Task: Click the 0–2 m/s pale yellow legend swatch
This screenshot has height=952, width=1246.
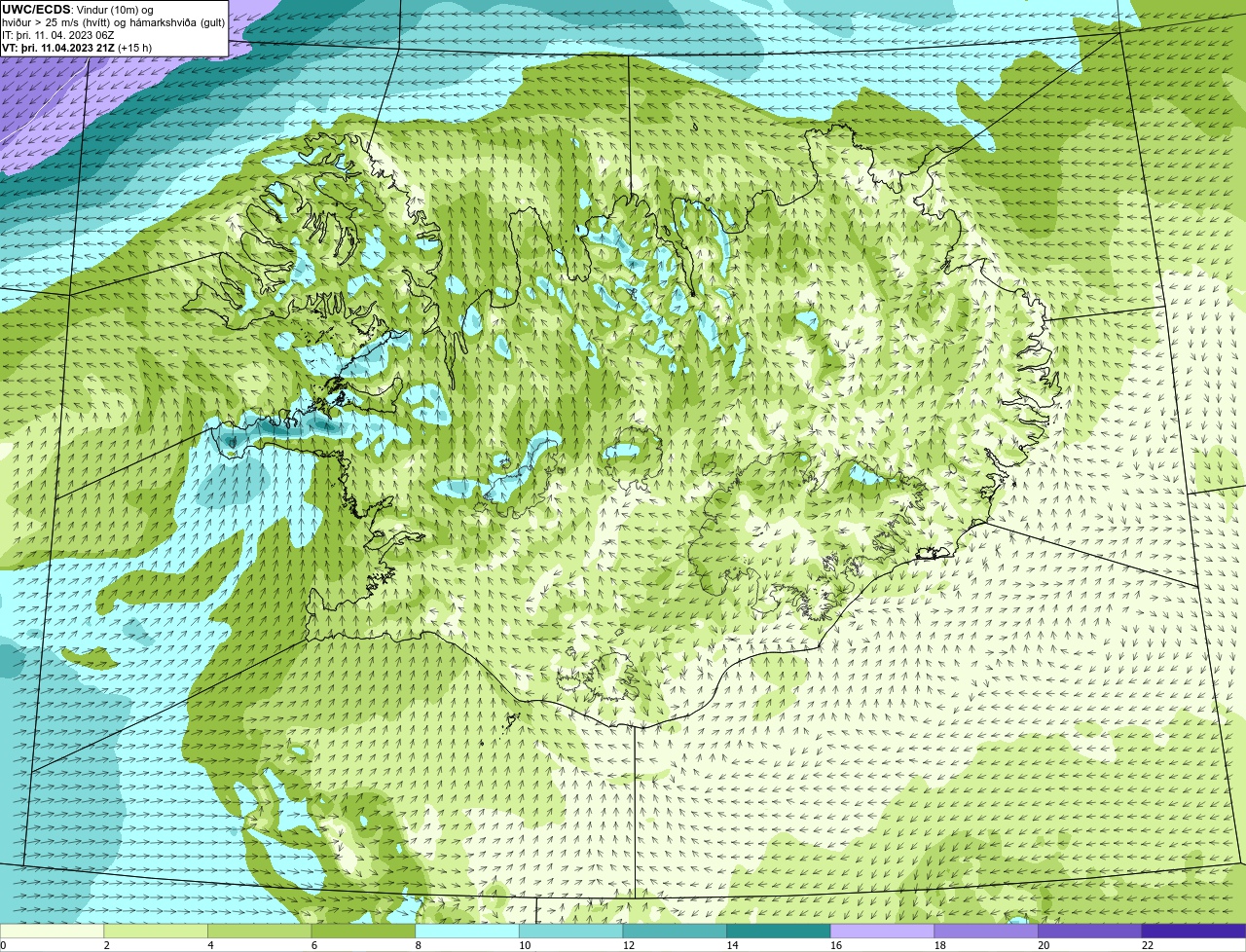Action: pos(52,931)
